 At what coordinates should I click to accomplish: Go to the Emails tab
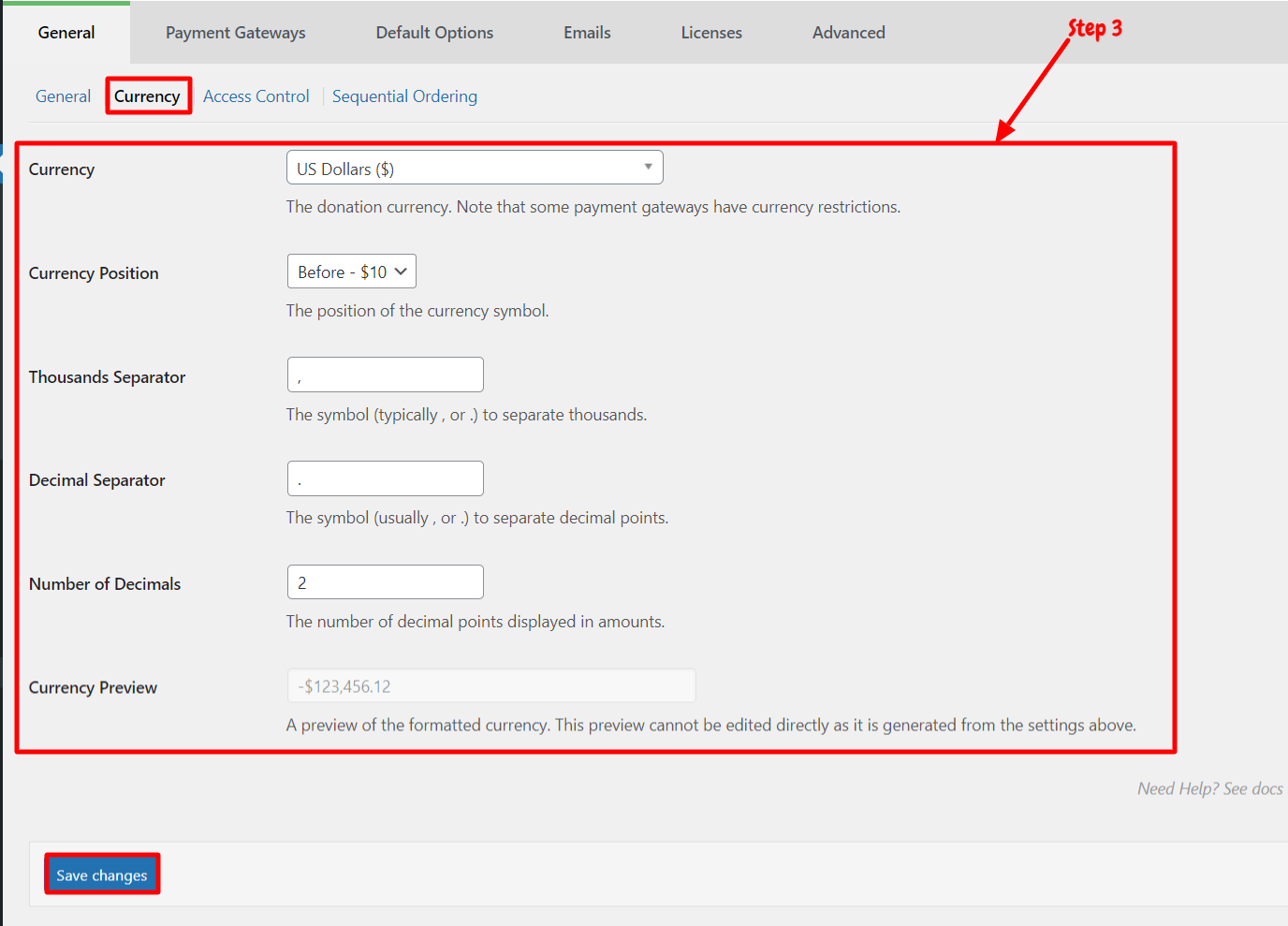click(x=587, y=33)
